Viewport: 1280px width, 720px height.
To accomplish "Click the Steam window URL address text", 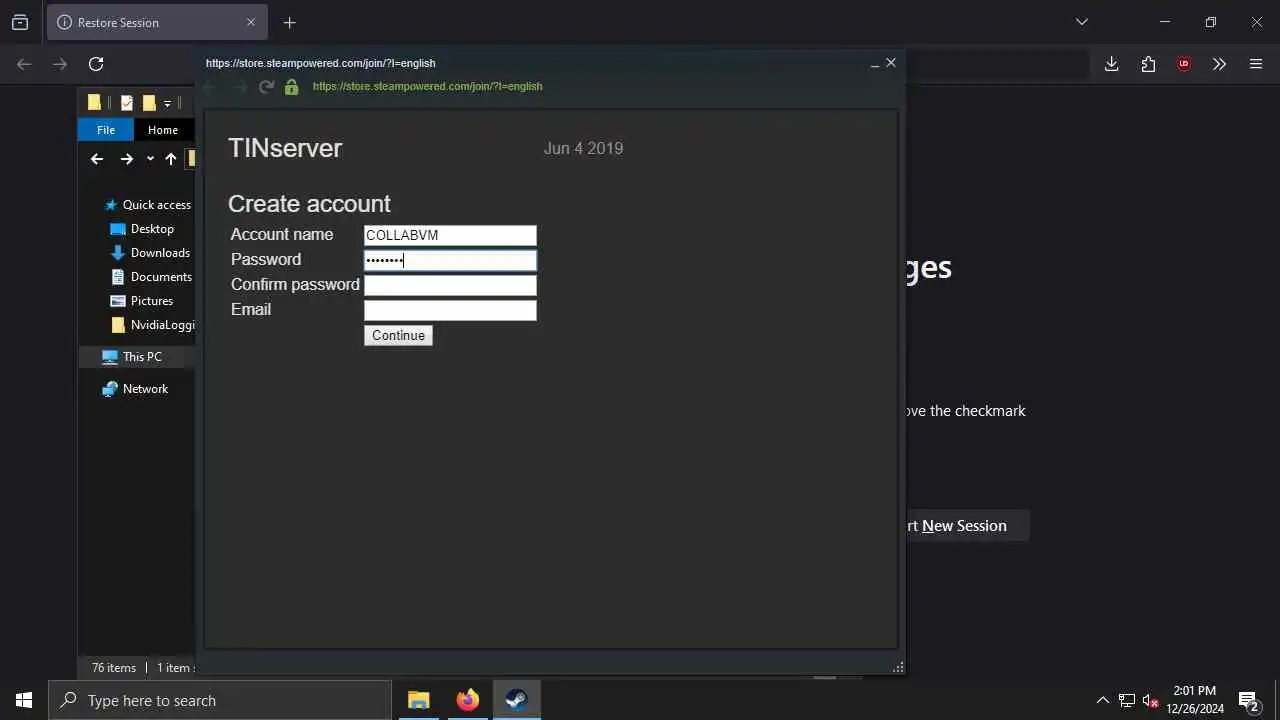I will tap(427, 86).
